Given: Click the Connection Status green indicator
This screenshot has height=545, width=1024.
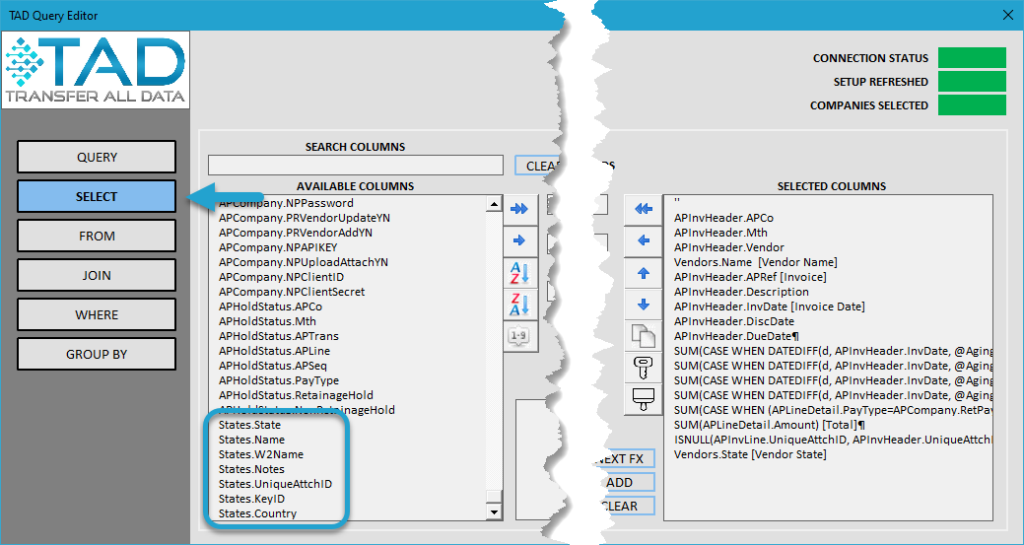Looking at the screenshot, I should point(972,58).
